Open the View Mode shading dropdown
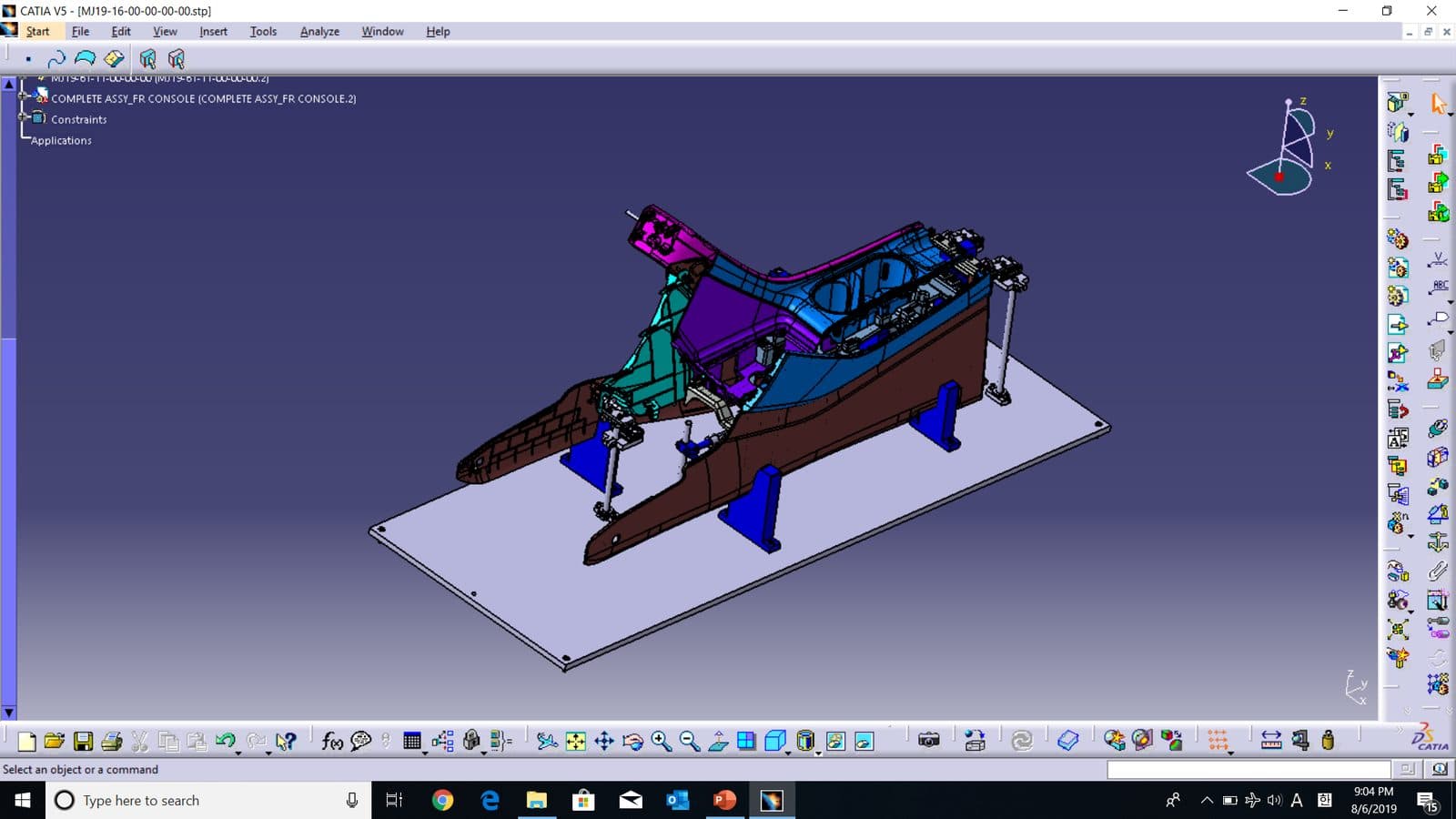This screenshot has height=819, width=1456. (818, 753)
